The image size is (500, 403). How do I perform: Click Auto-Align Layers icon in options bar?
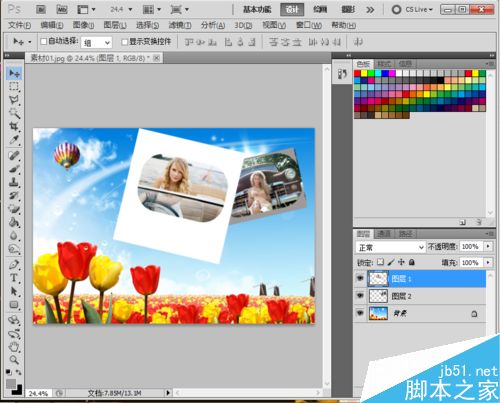click(x=358, y=42)
